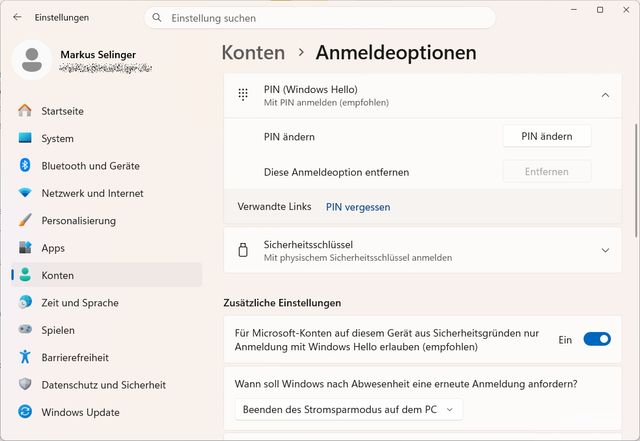Open Startseite via the home icon
This screenshot has width=640, height=441.
coord(25,111)
